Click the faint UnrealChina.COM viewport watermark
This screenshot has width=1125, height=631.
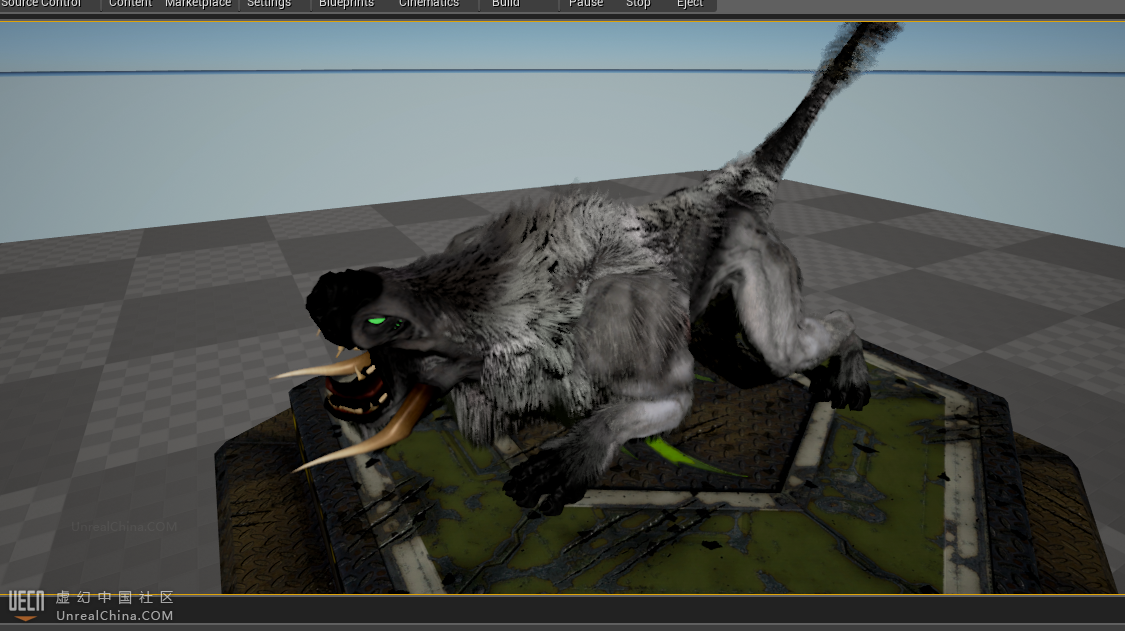[x=123, y=527]
